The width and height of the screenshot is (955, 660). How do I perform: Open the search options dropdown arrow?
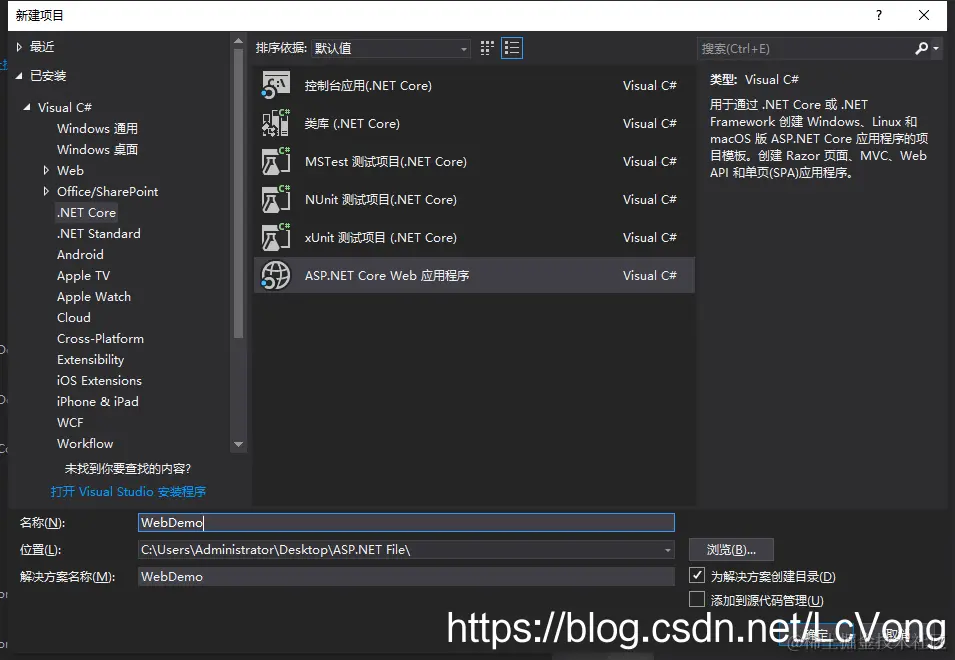pyautogui.click(x=936, y=48)
